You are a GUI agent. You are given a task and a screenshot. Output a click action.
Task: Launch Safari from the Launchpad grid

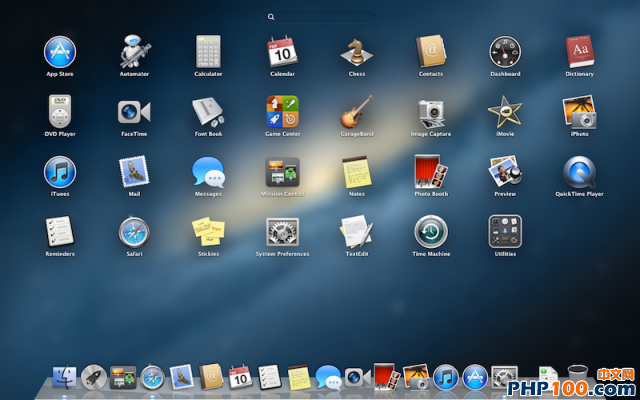(134, 232)
